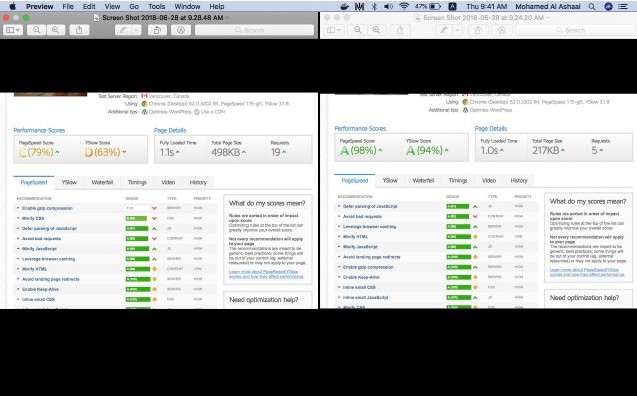Screen dimensions: 637x396
Task: Activate Siri from the menu bar
Action: [x=608, y=6]
